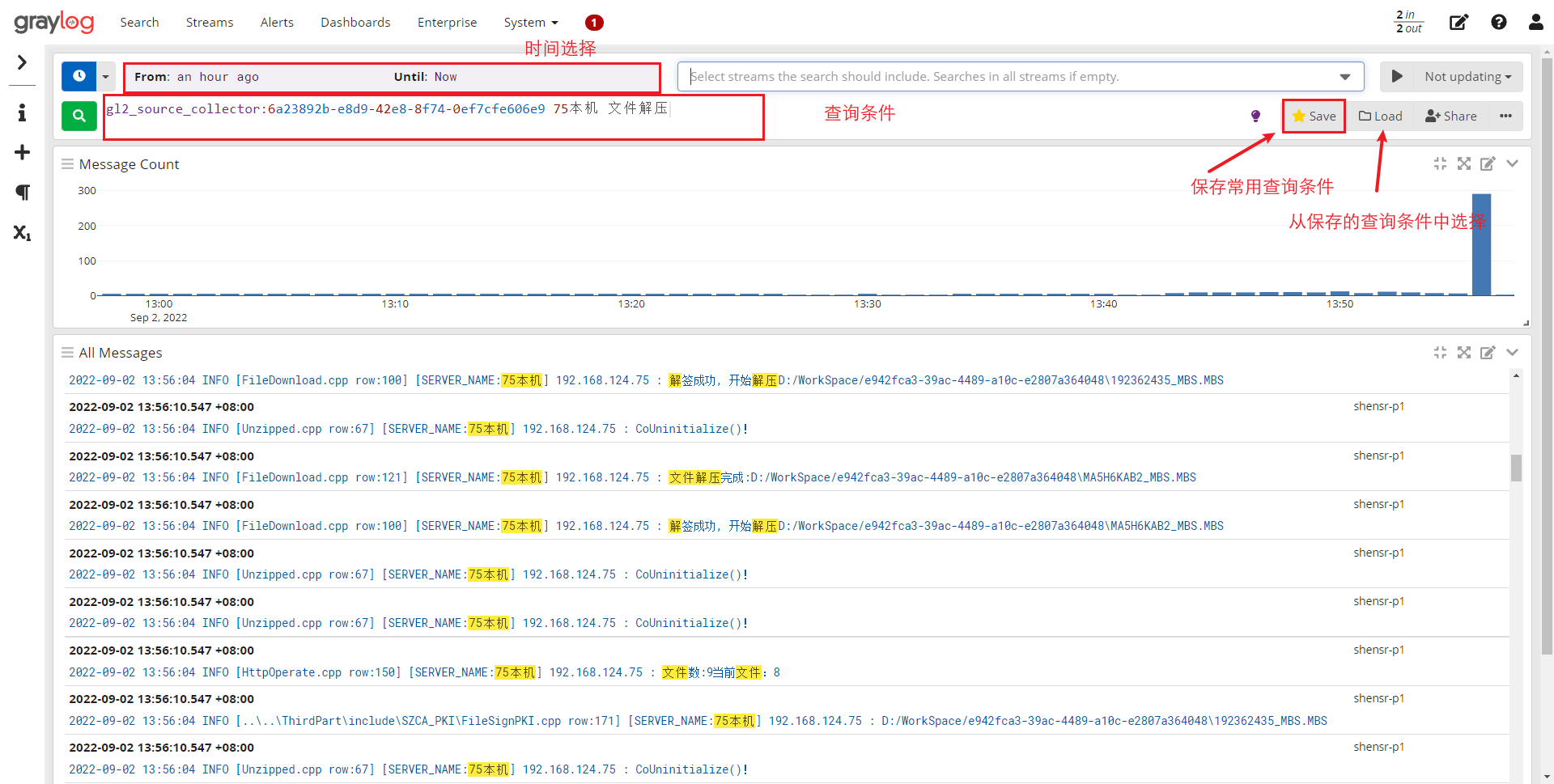The image size is (1554, 784).
Task: Click the tall histogram bar near 13:55
Action: pyautogui.click(x=1481, y=244)
